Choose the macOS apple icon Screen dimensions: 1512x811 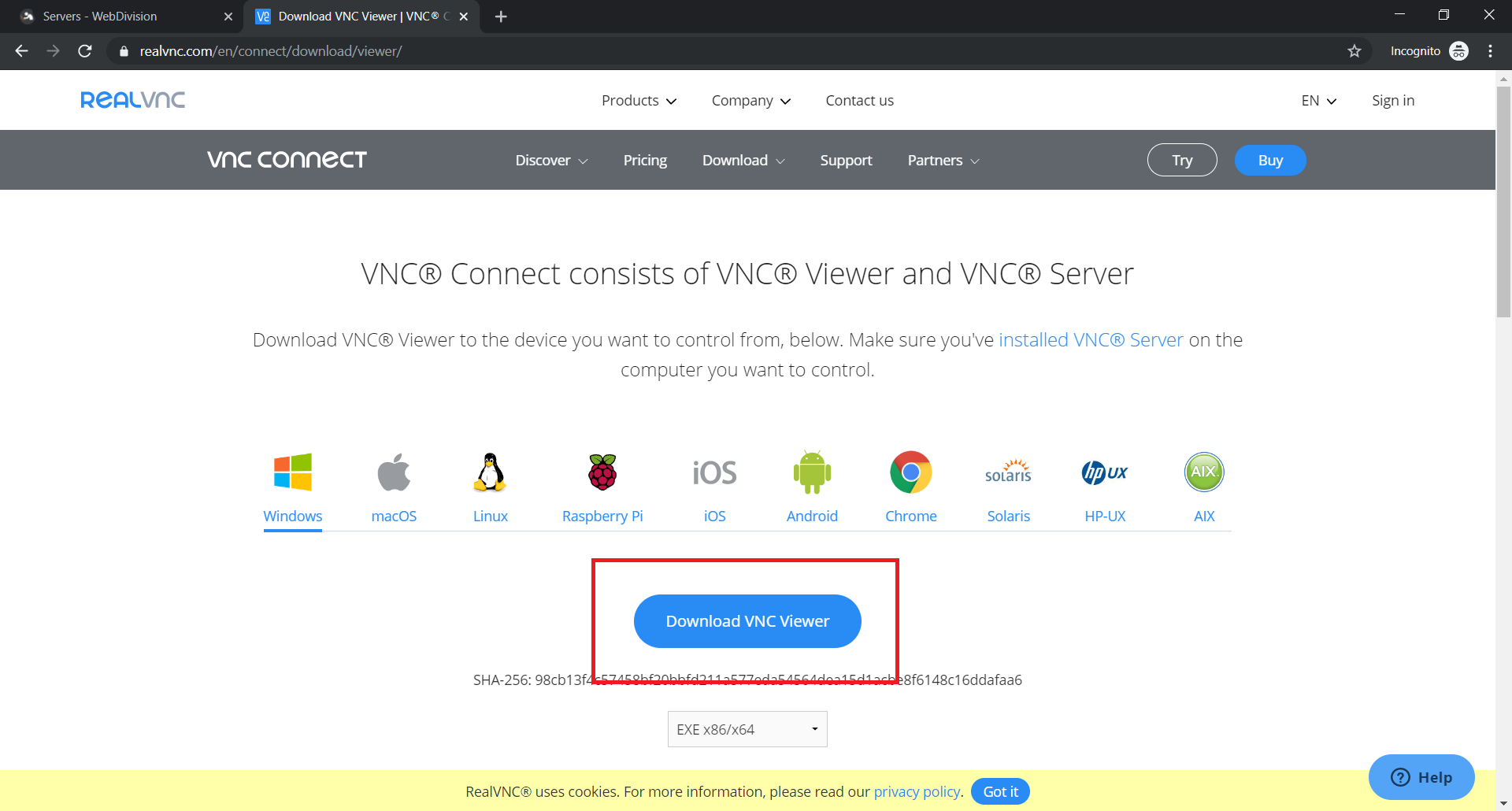[x=394, y=472]
